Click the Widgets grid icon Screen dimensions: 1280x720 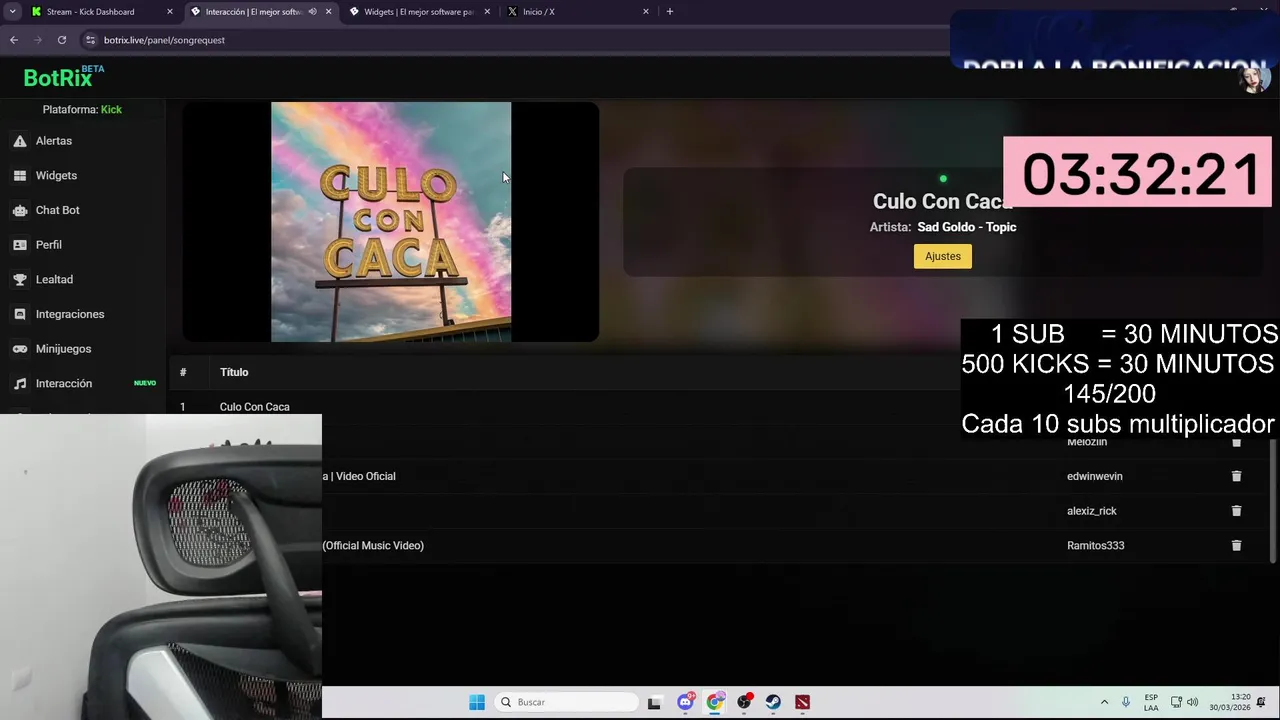pos(20,175)
